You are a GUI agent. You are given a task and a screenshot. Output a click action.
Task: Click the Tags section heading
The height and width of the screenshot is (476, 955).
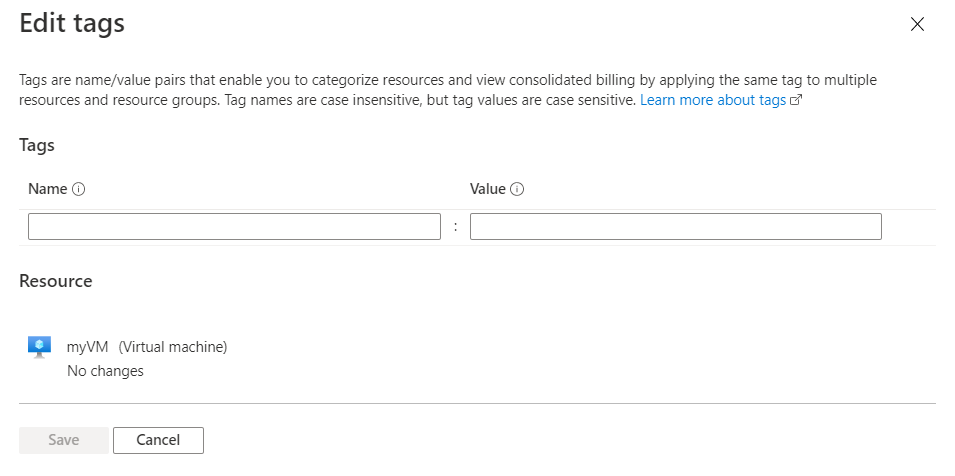click(37, 145)
